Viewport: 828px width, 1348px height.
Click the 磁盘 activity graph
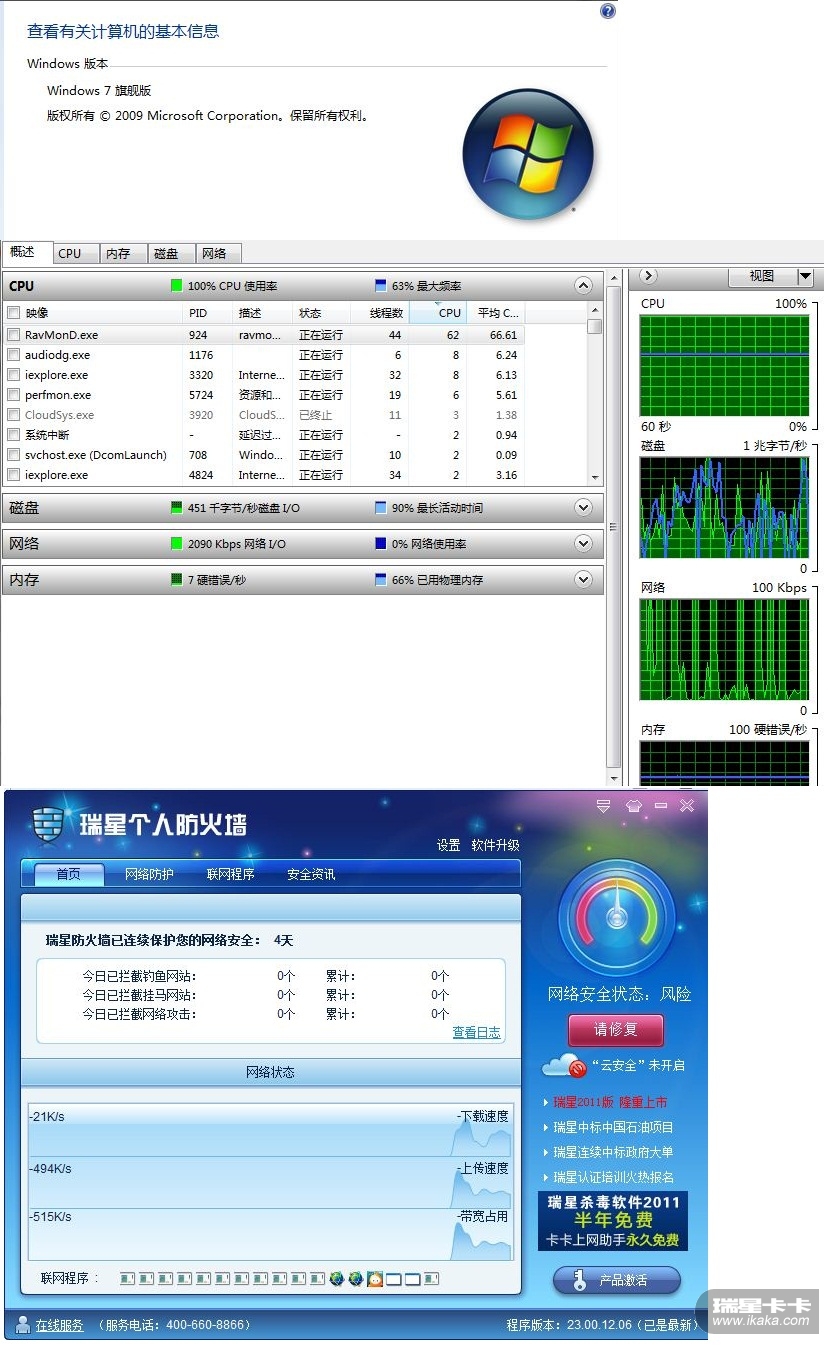[724, 508]
